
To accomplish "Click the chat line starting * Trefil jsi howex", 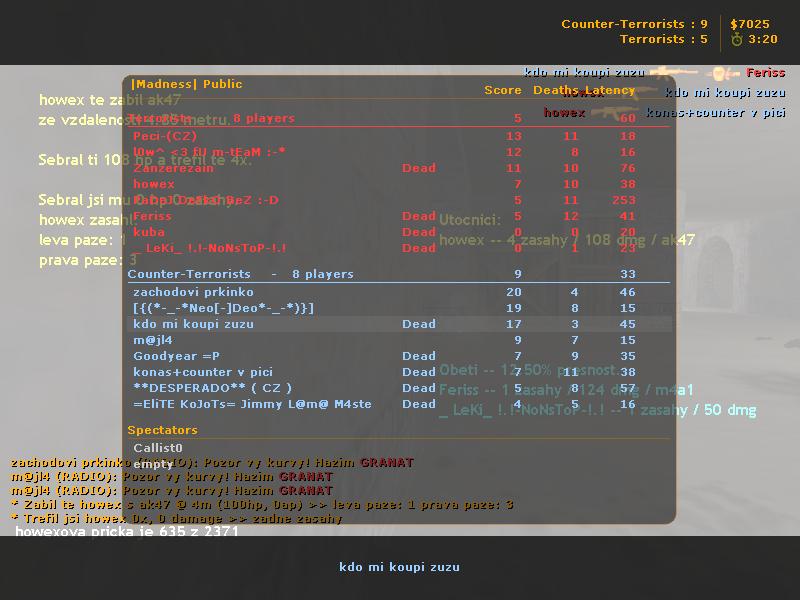I will pos(176,518).
